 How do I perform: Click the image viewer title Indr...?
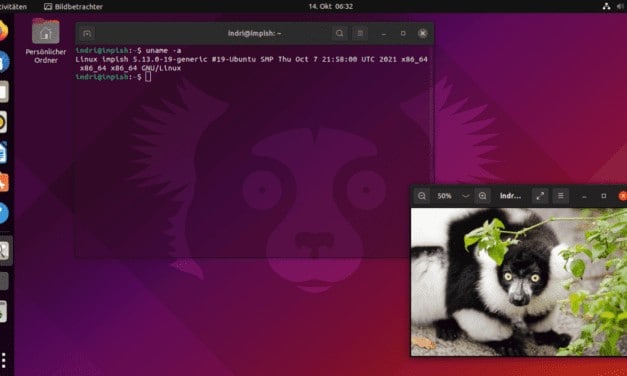pyautogui.click(x=510, y=196)
